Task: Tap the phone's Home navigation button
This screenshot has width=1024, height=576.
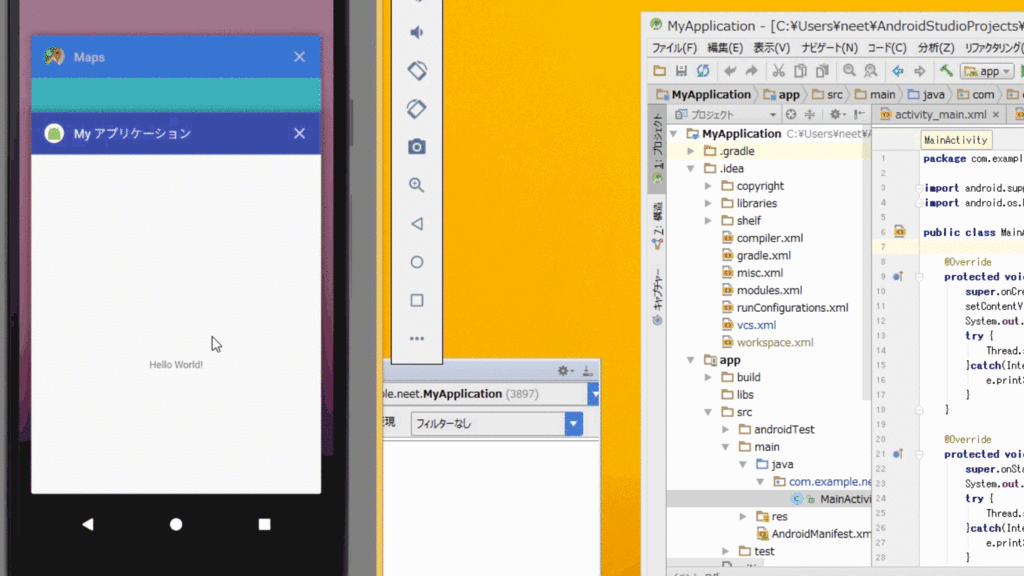Action: [x=176, y=524]
